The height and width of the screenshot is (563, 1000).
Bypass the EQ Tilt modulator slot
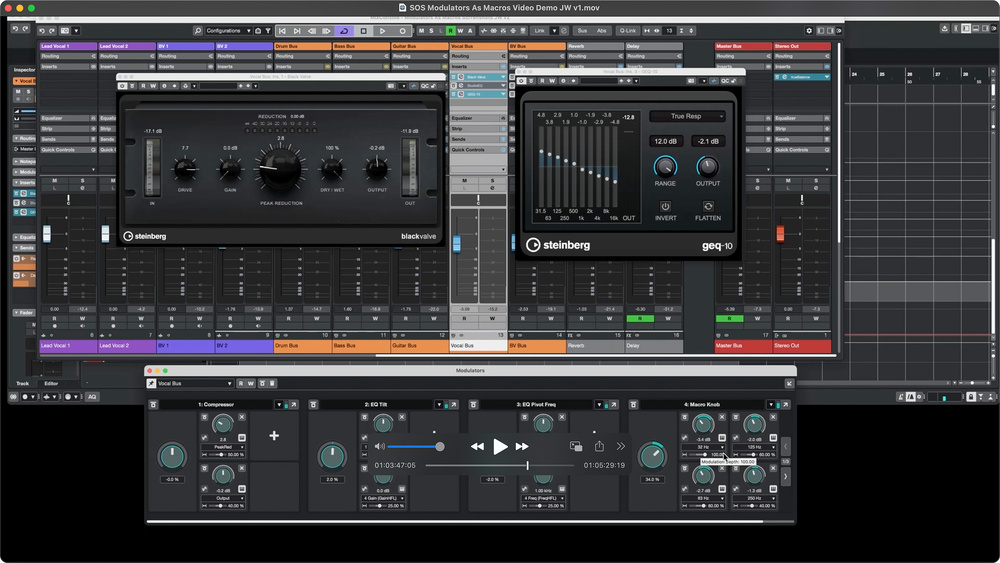[x=313, y=405]
